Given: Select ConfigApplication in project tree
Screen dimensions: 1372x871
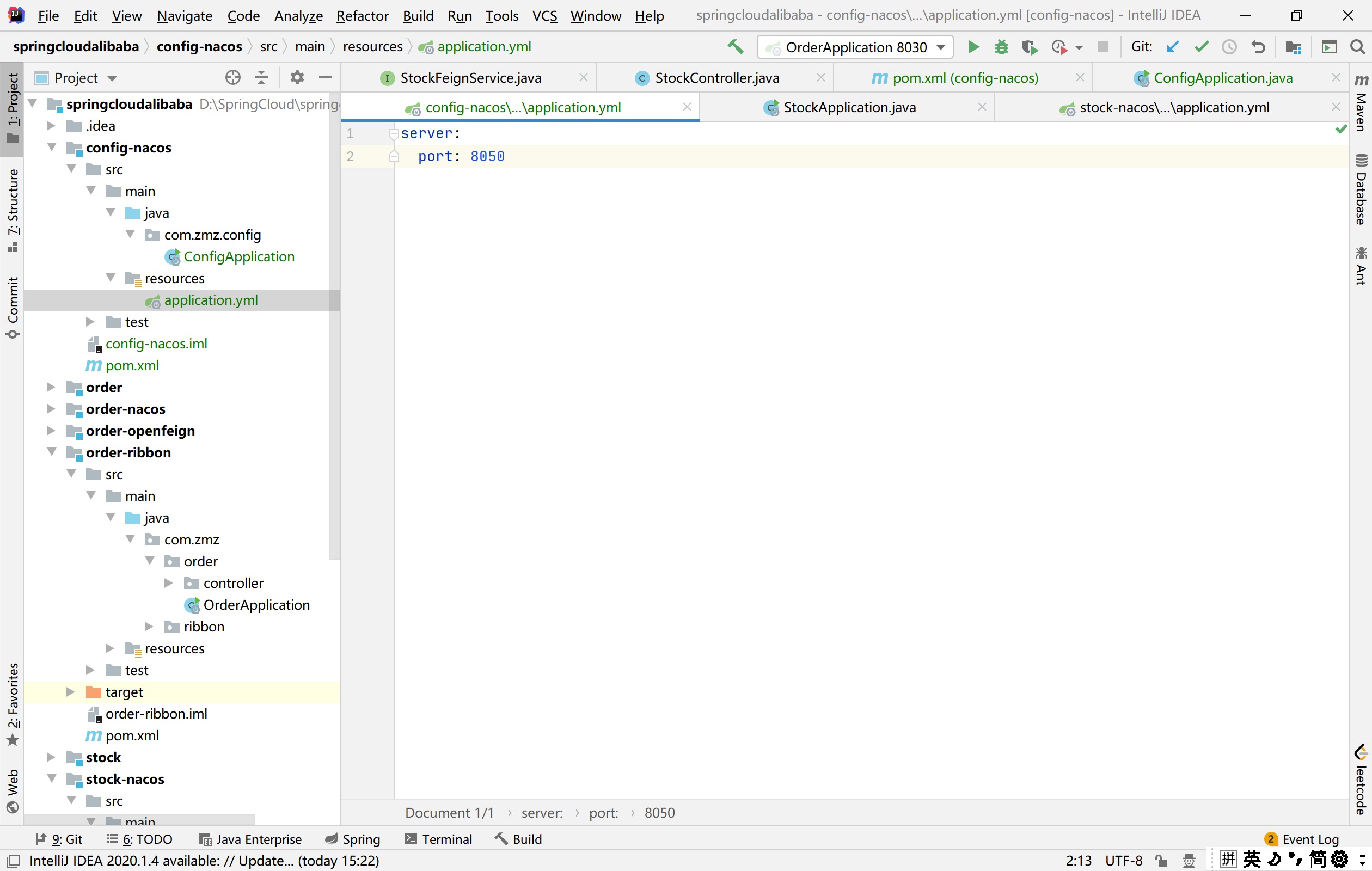Looking at the screenshot, I should click(x=238, y=256).
